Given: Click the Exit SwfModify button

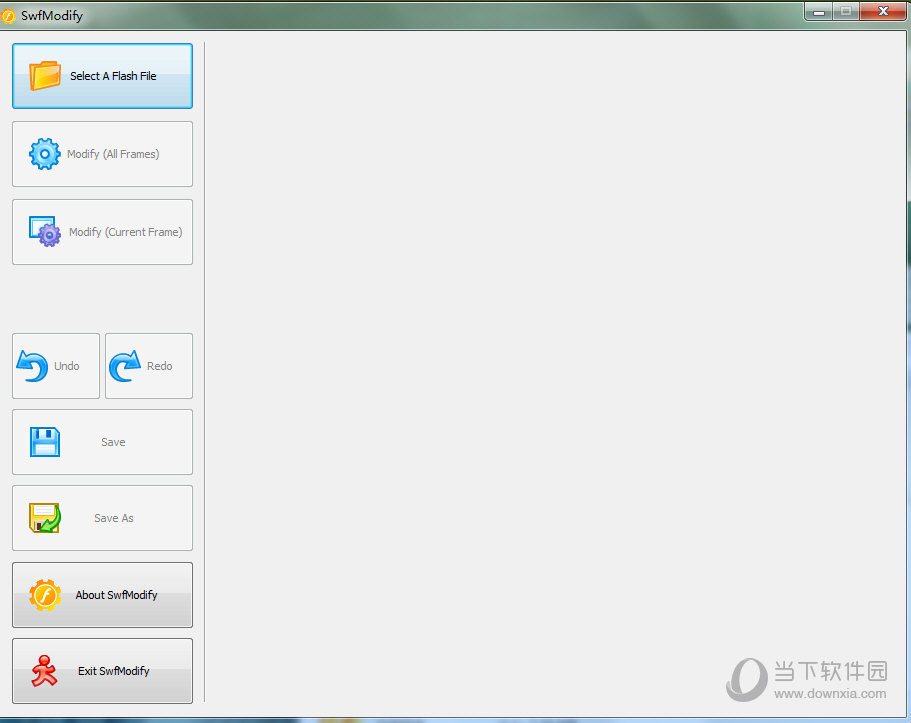Looking at the screenshot, I should [x=102, y=671].
